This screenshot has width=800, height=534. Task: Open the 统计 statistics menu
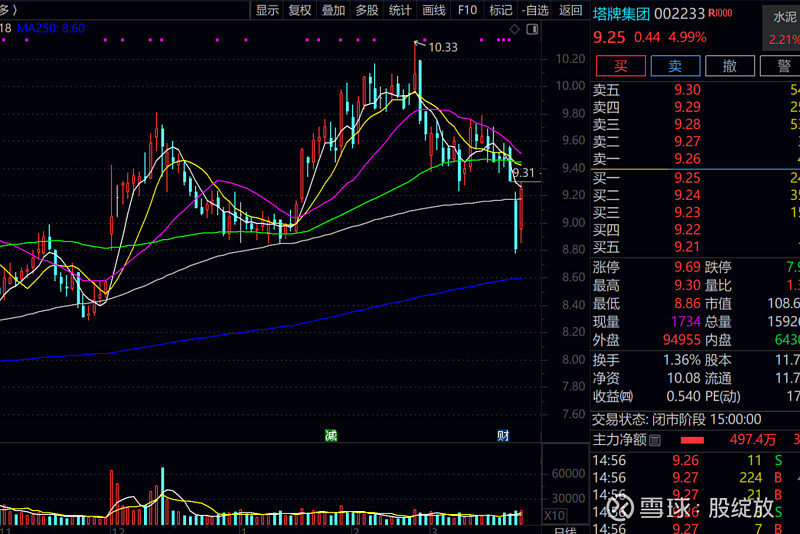(400, 10)
